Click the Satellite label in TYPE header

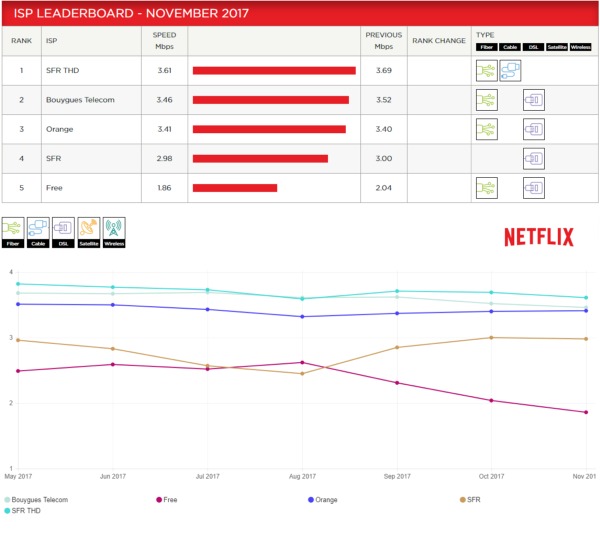click(x=557, y=47)
